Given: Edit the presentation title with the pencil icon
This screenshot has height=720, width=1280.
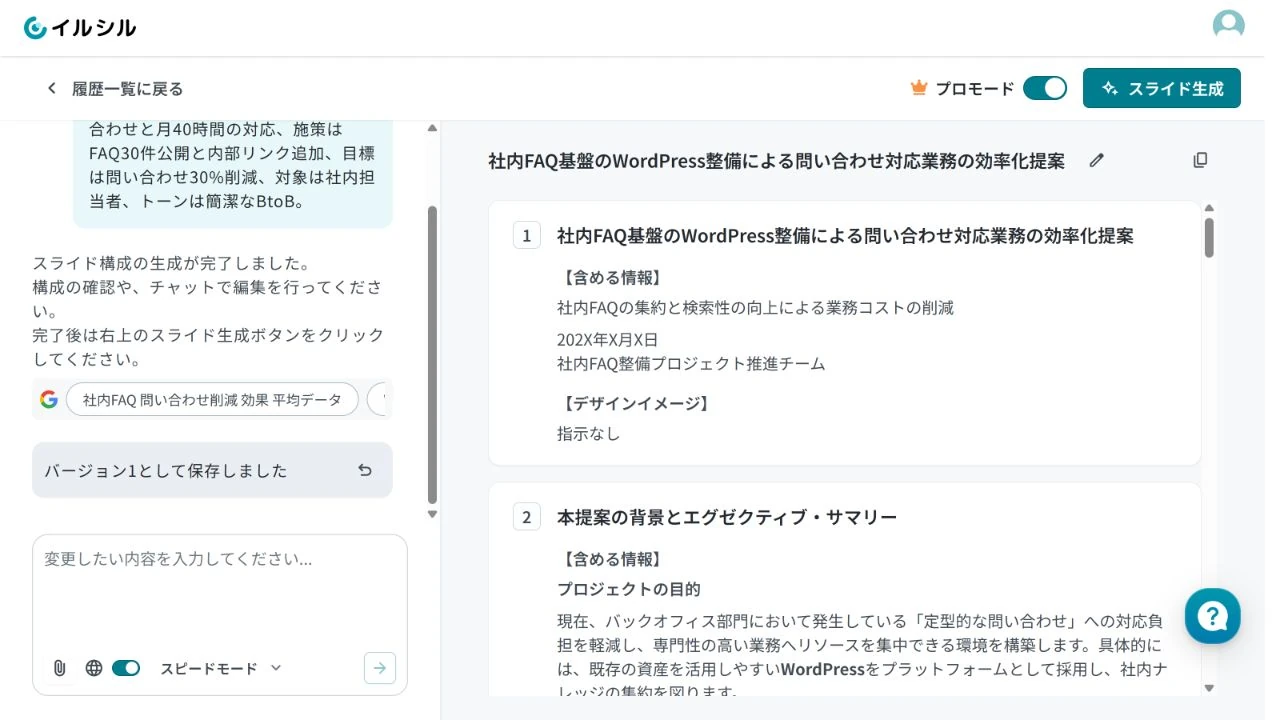Looking at the screenshot, I should click(1097, 160).
